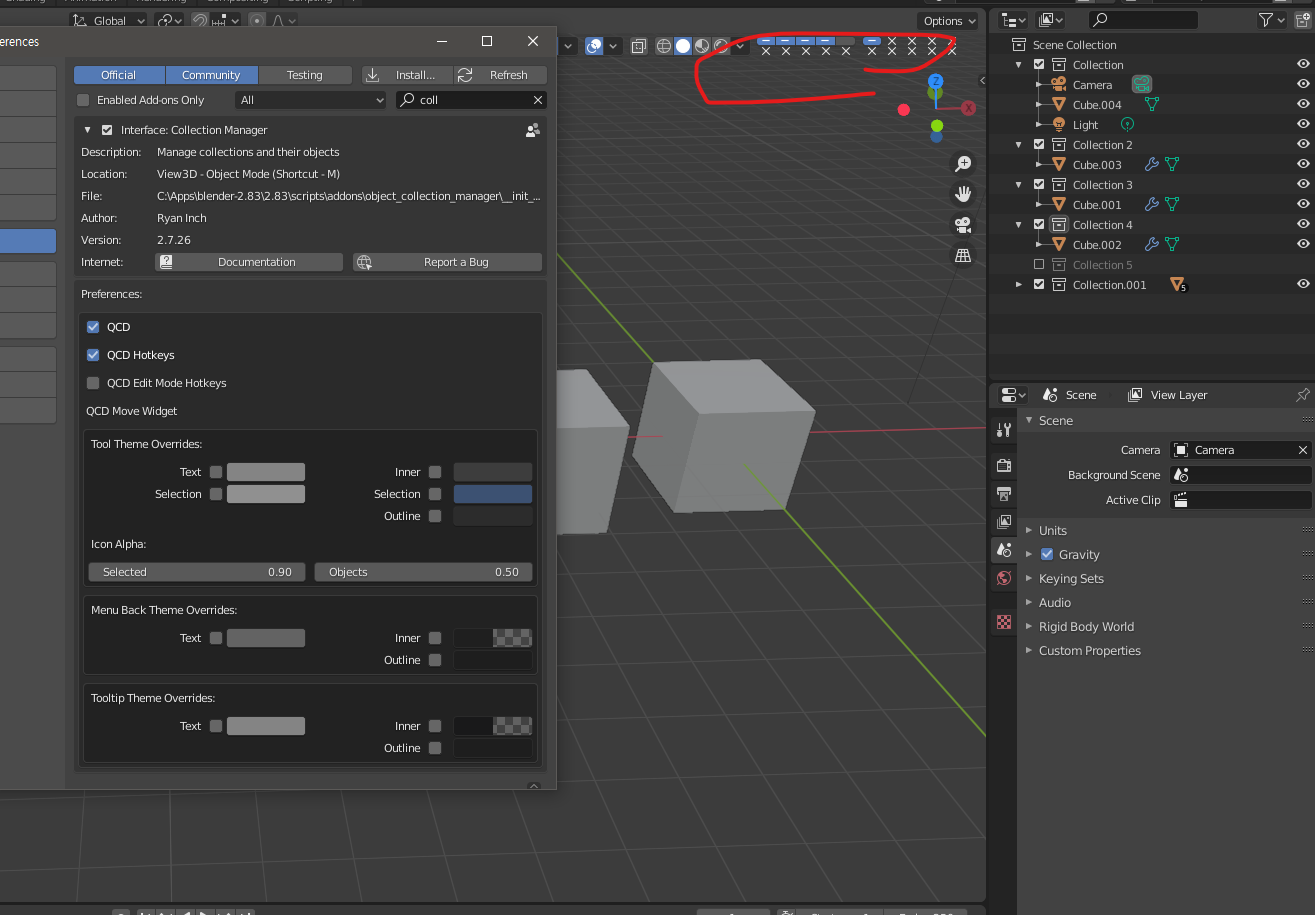Open the outliner filter dropdown
The height and width of the screenshot is (915, 1315).
pos(1270,20)
